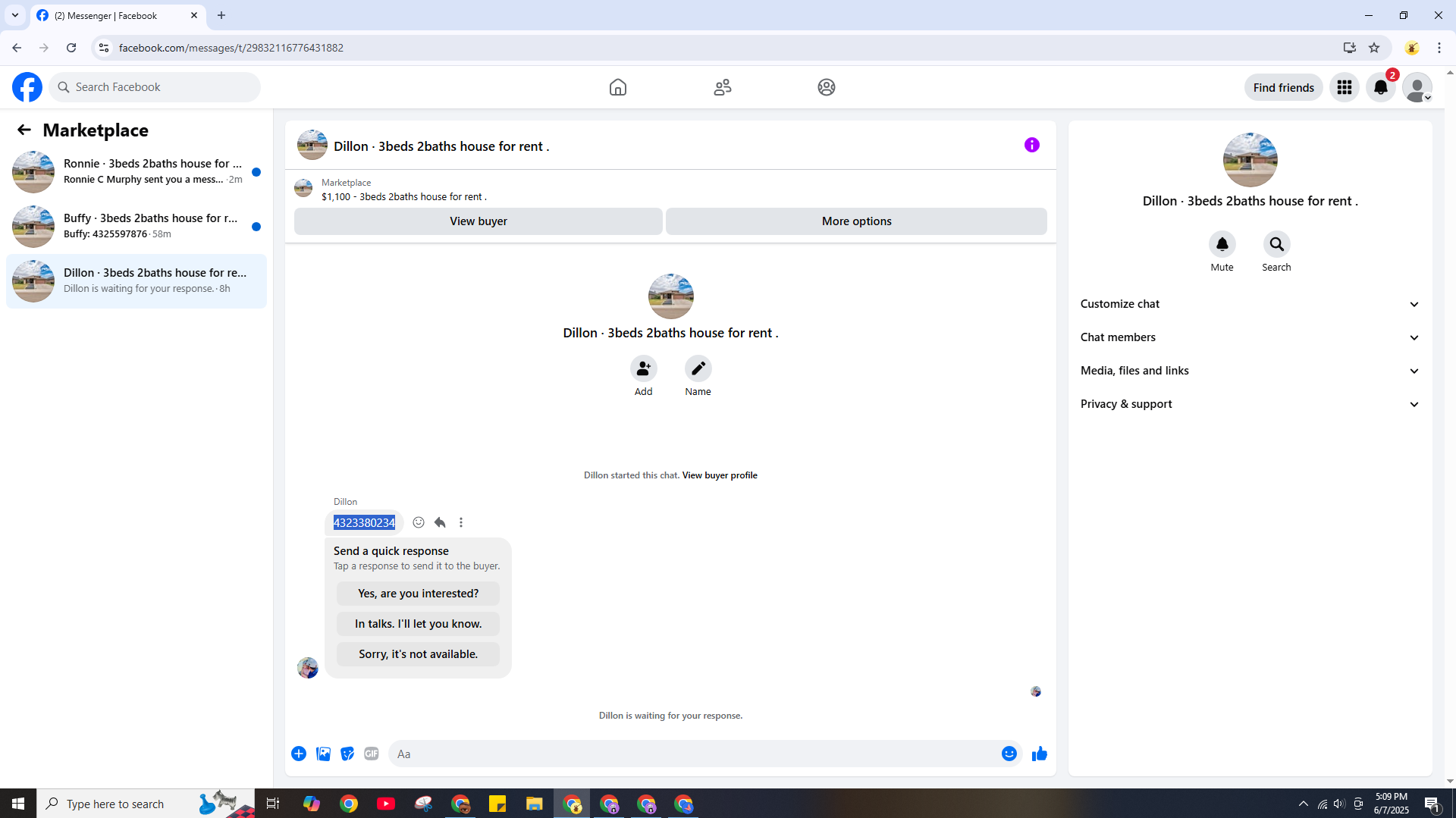
Task: Send quick response 'In talks. I'll let you know.'
Action: pyautogui.click(x=418, y=624)
